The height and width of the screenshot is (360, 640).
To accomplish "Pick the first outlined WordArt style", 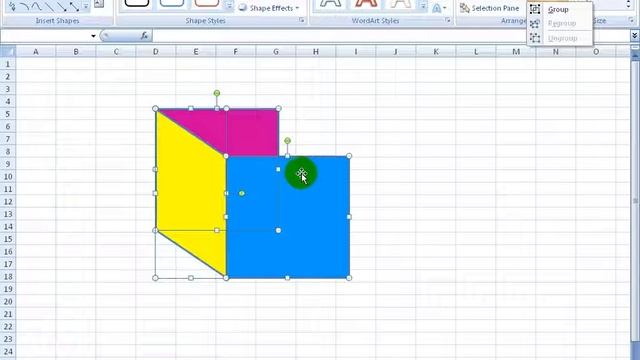I will [331, 4].
